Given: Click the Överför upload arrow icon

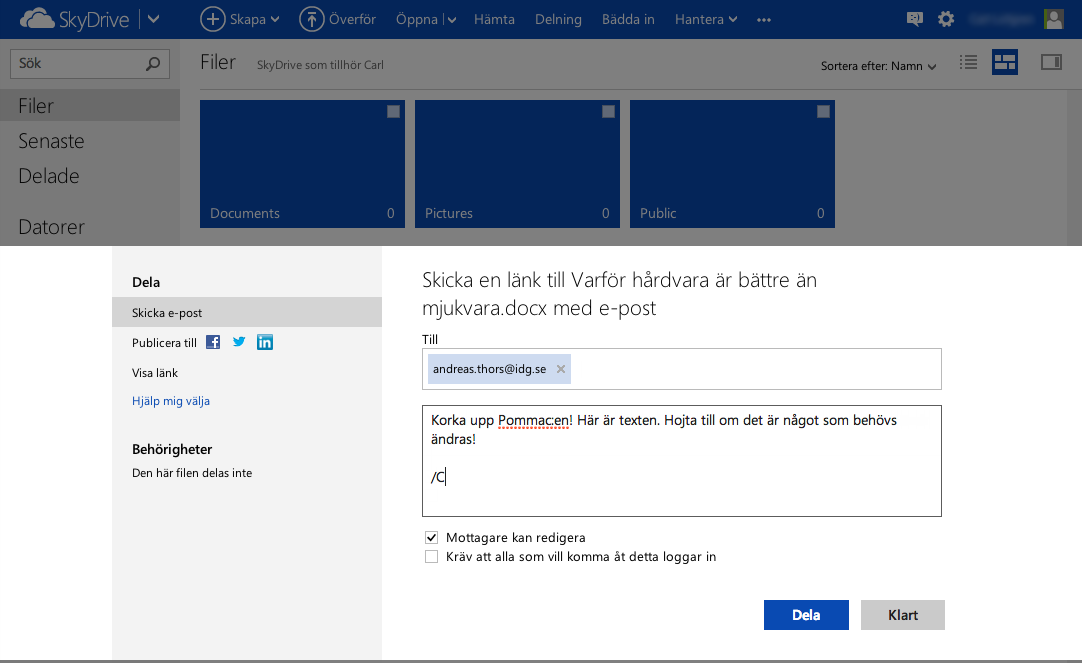Looking at the screenshot, I should click(x=311, y=19).
